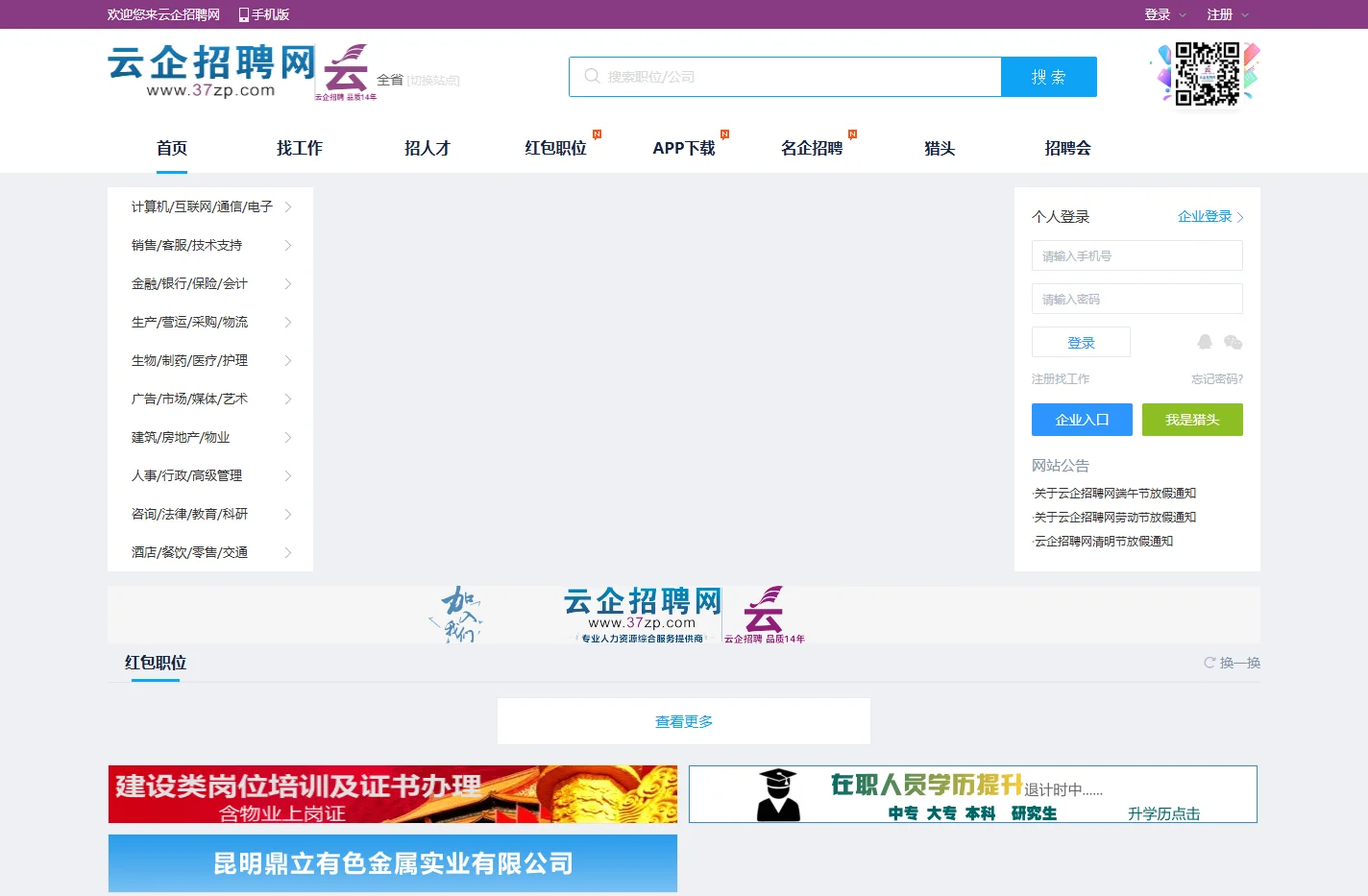Image resolution: width=1368 pixels, height=896 pixels.
Task: Expand 金融/银行/保险/会计 category
Action: point(210,283)
